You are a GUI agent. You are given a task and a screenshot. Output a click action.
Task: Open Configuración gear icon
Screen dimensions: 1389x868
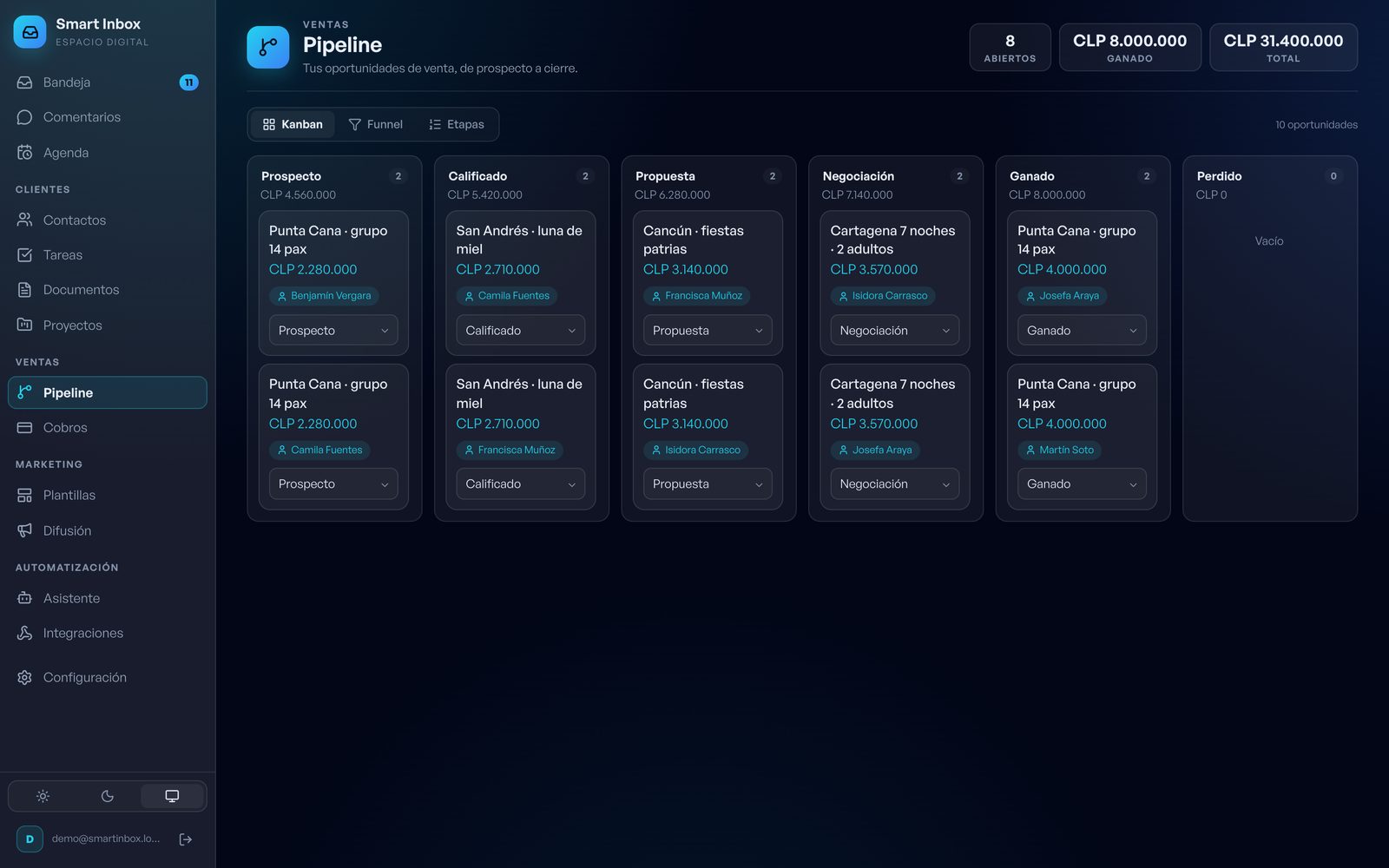click(x=24, y=677)
